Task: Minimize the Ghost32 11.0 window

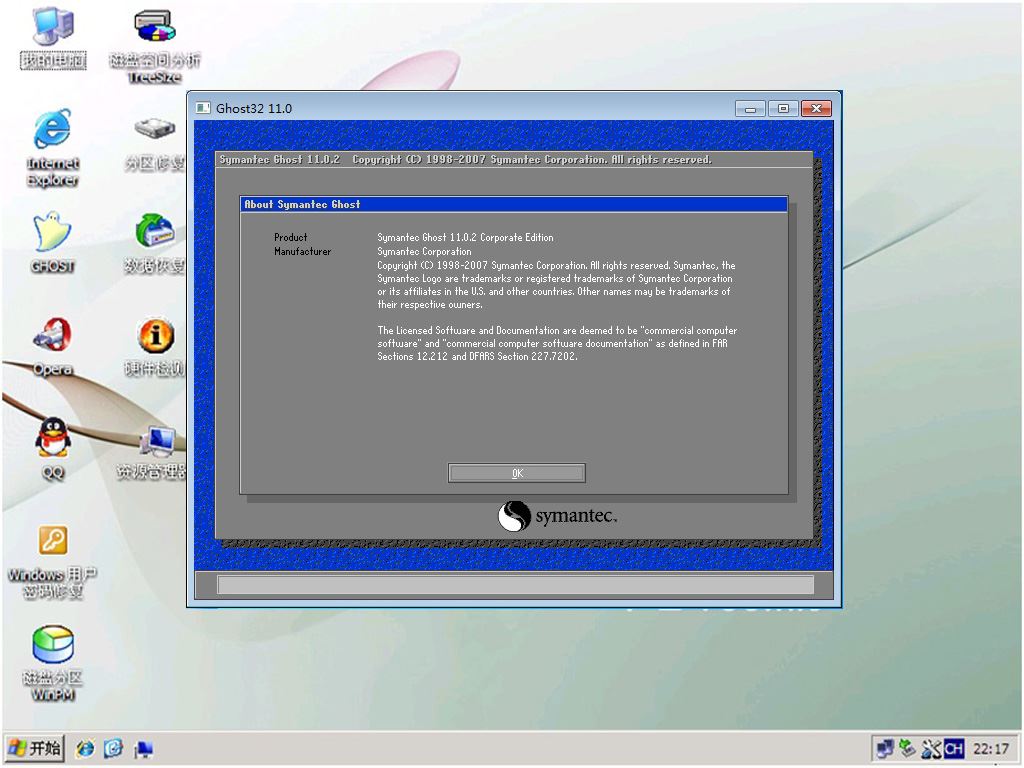Action: click(x=750, y=108)
